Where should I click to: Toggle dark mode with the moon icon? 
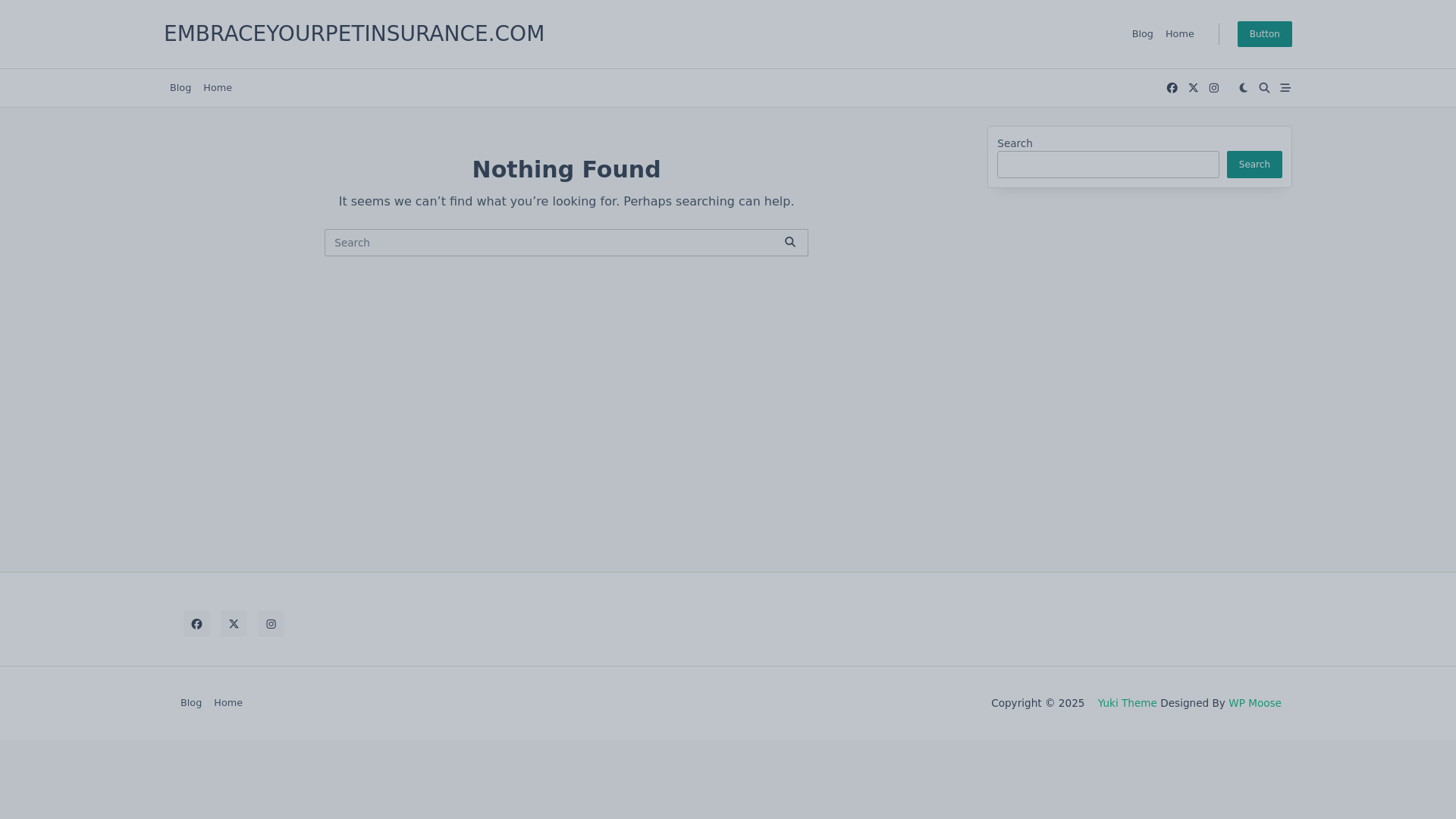point(1243,88)
